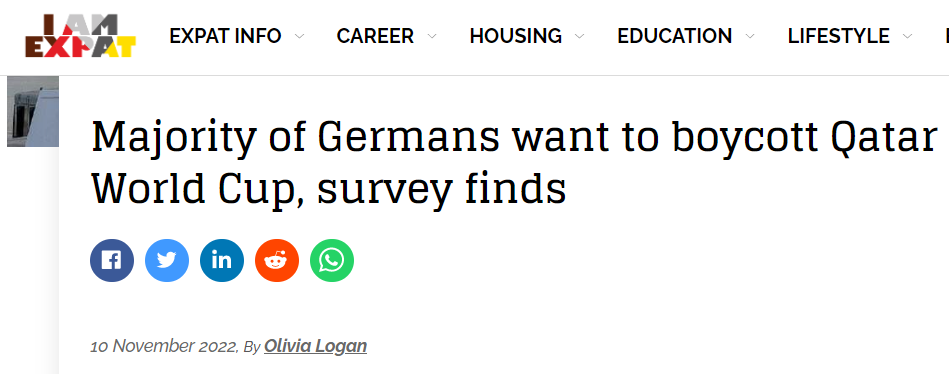
Task: Expand the Lifestyle menu chevron
Action: [907, 36]
